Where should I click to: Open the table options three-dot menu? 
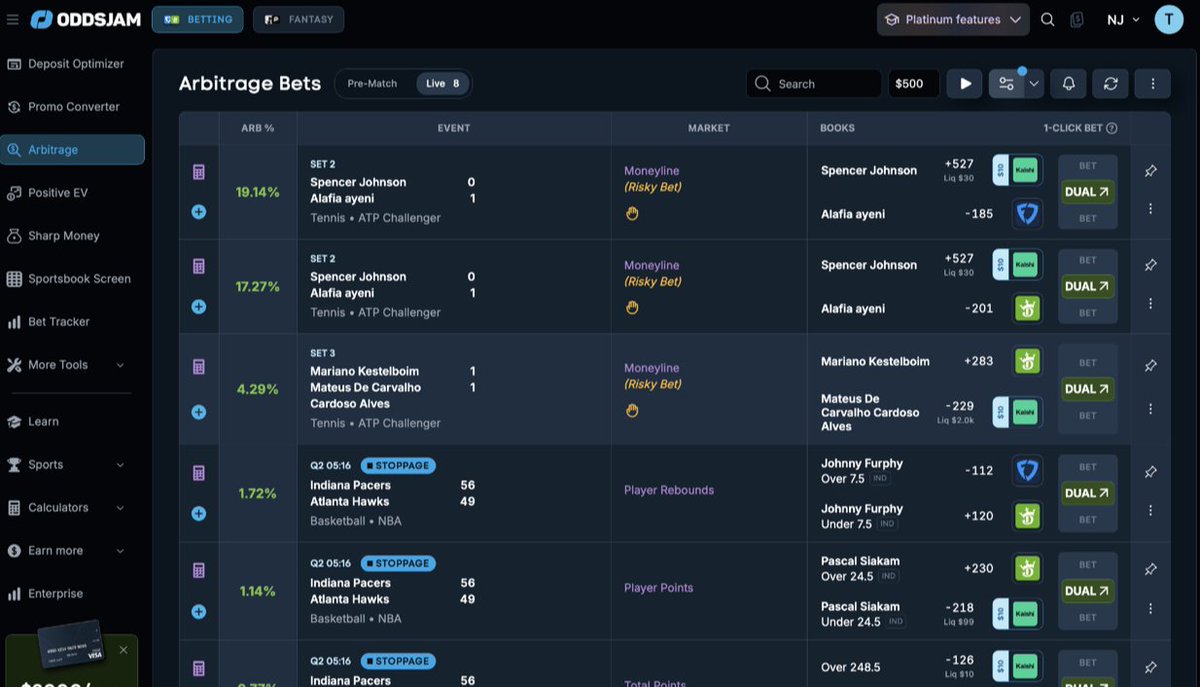point(1152,84)
